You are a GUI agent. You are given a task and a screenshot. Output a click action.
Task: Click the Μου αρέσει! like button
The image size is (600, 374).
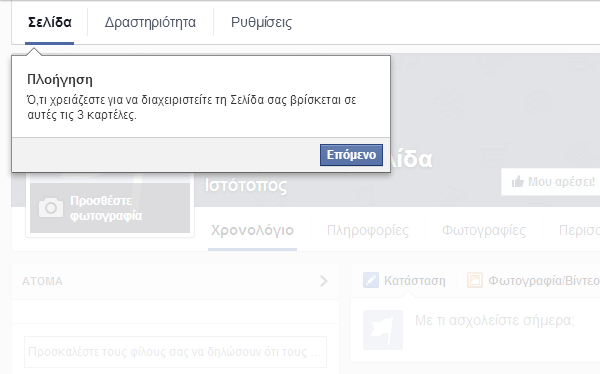point(551,182)
